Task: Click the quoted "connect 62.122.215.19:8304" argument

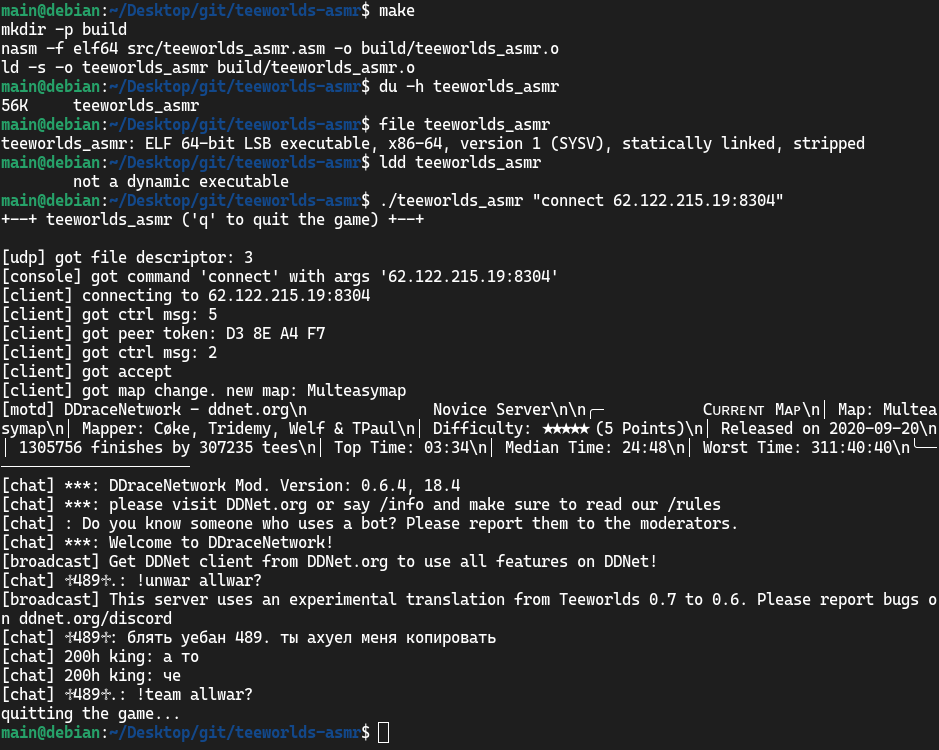Action: (658, 201)
